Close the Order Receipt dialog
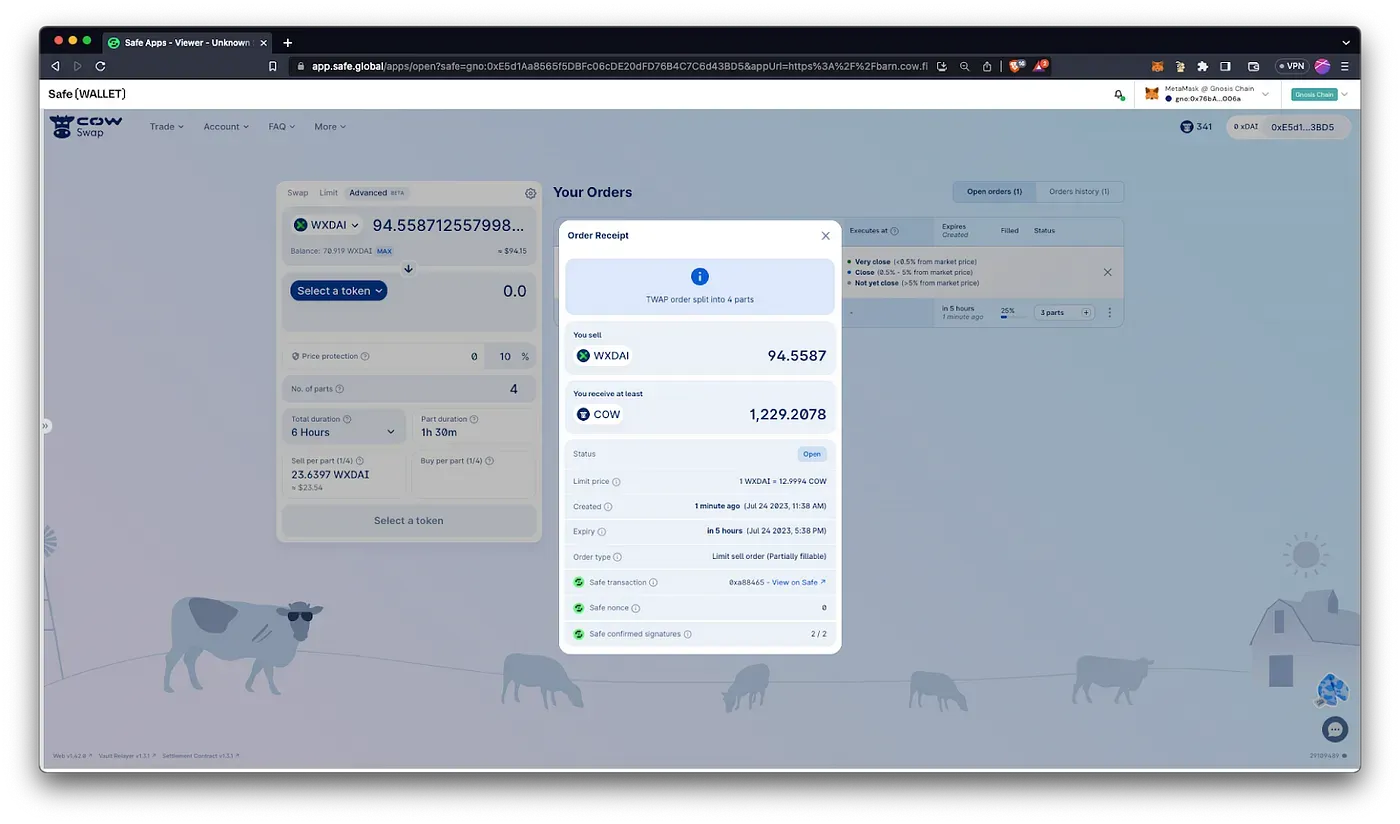1400x824 pixels. [x=825, y=236]
